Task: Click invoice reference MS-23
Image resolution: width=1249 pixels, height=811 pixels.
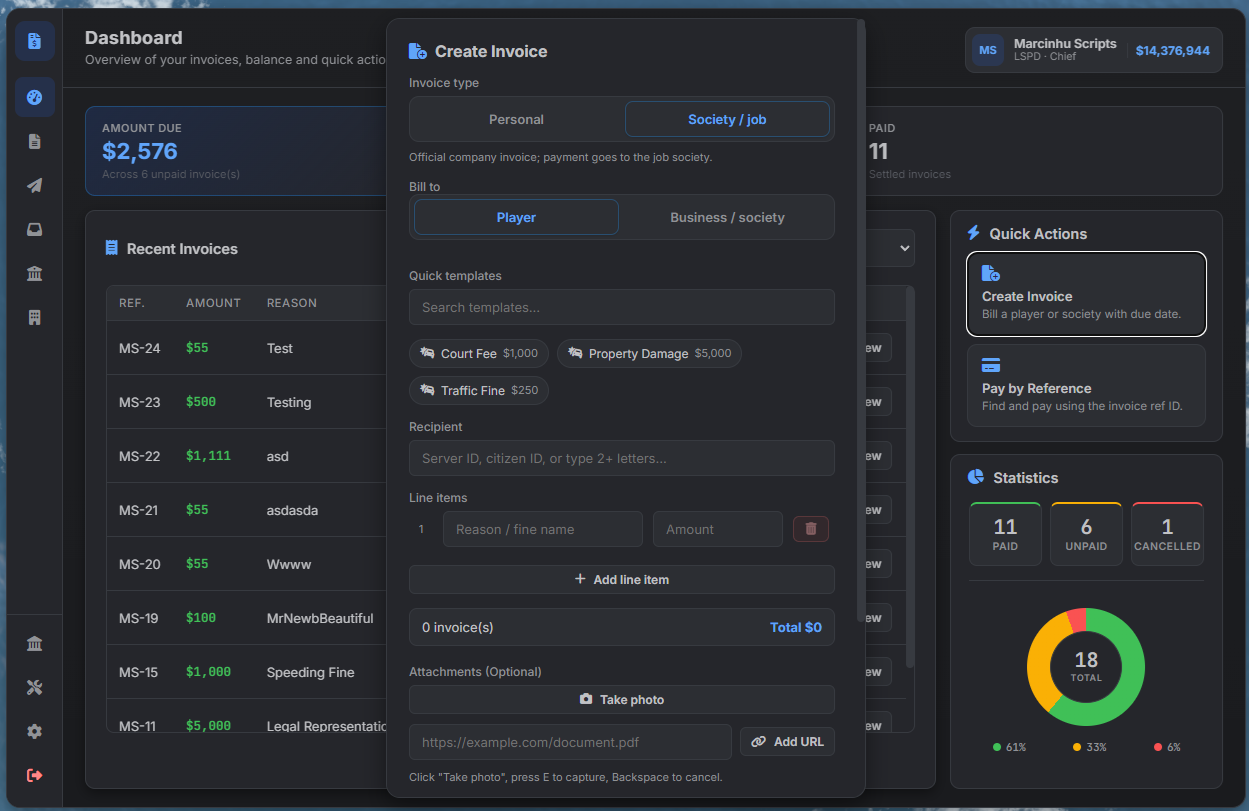Action: 140,402
